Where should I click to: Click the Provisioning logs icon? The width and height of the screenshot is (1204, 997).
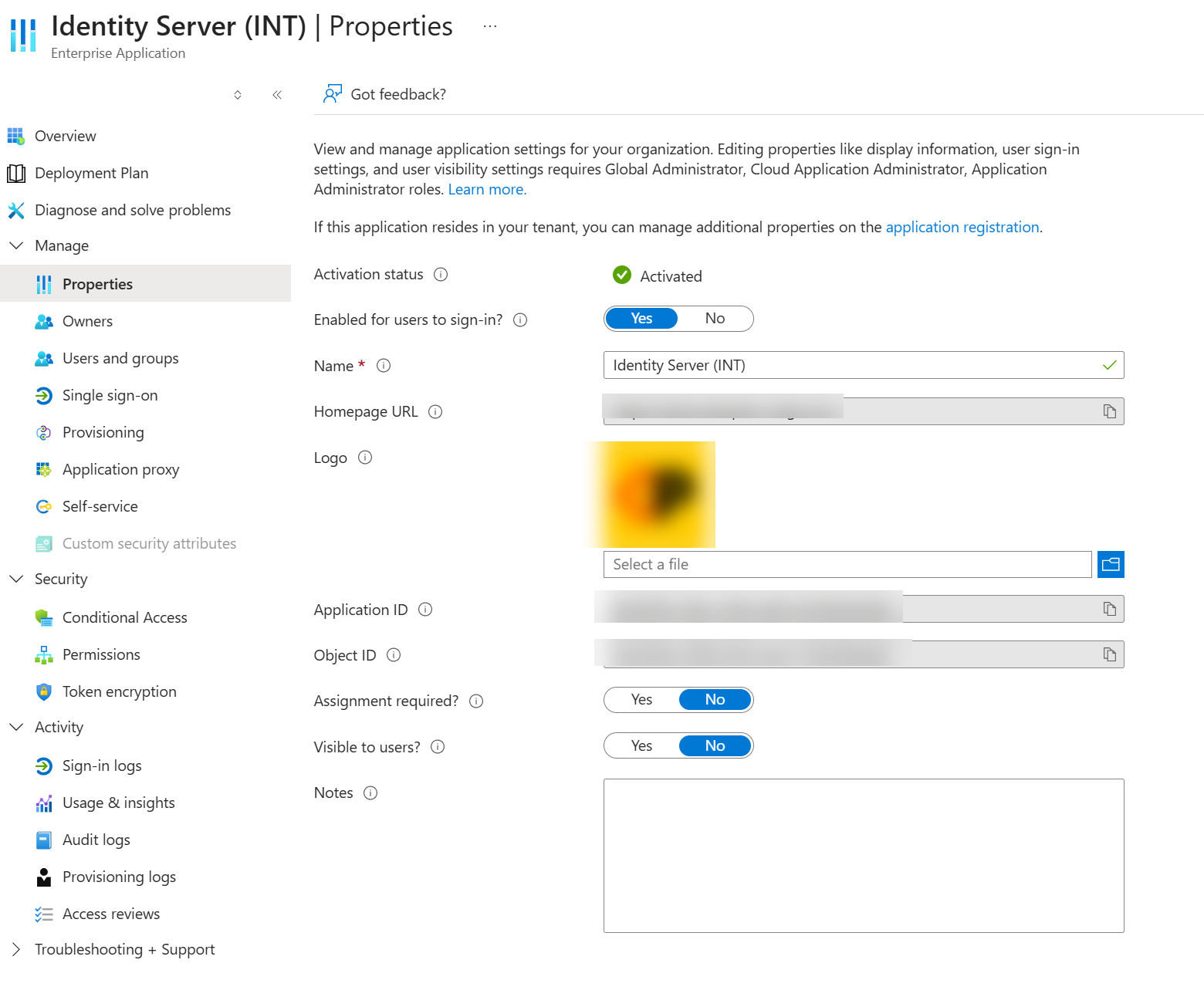tap(44, 877)
